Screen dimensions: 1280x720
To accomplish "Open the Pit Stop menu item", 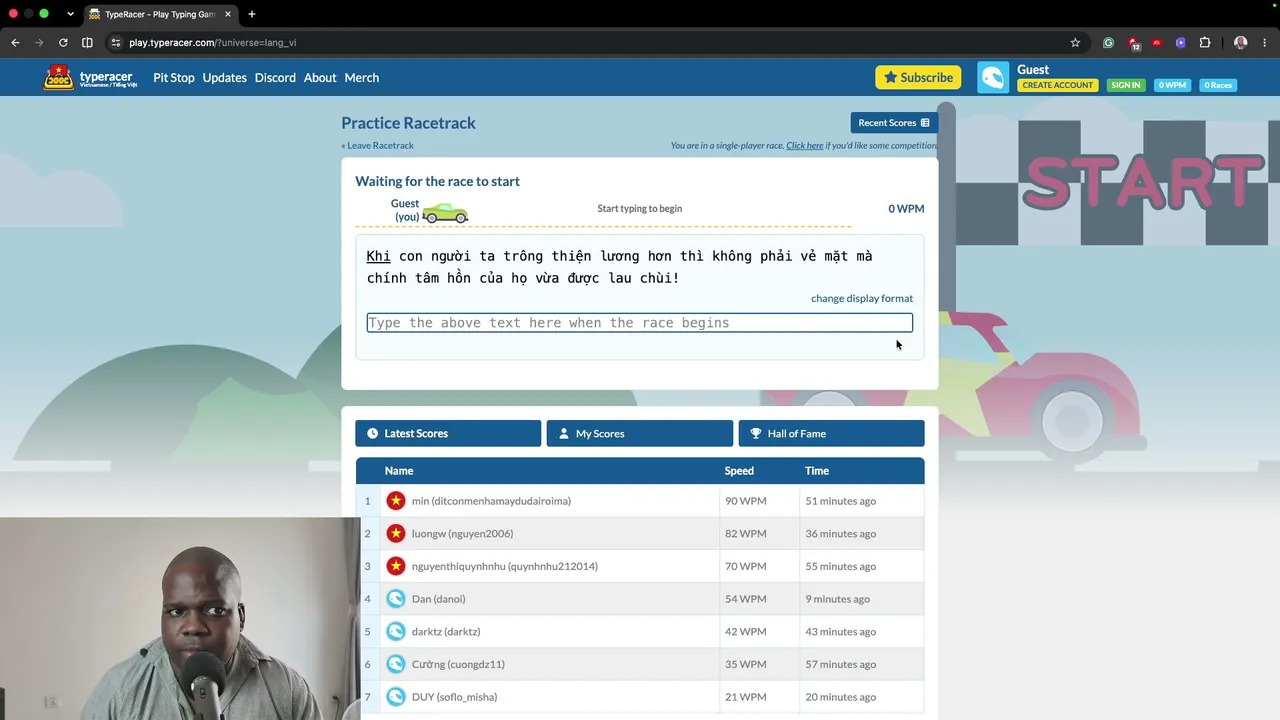I will click(174, 78).
